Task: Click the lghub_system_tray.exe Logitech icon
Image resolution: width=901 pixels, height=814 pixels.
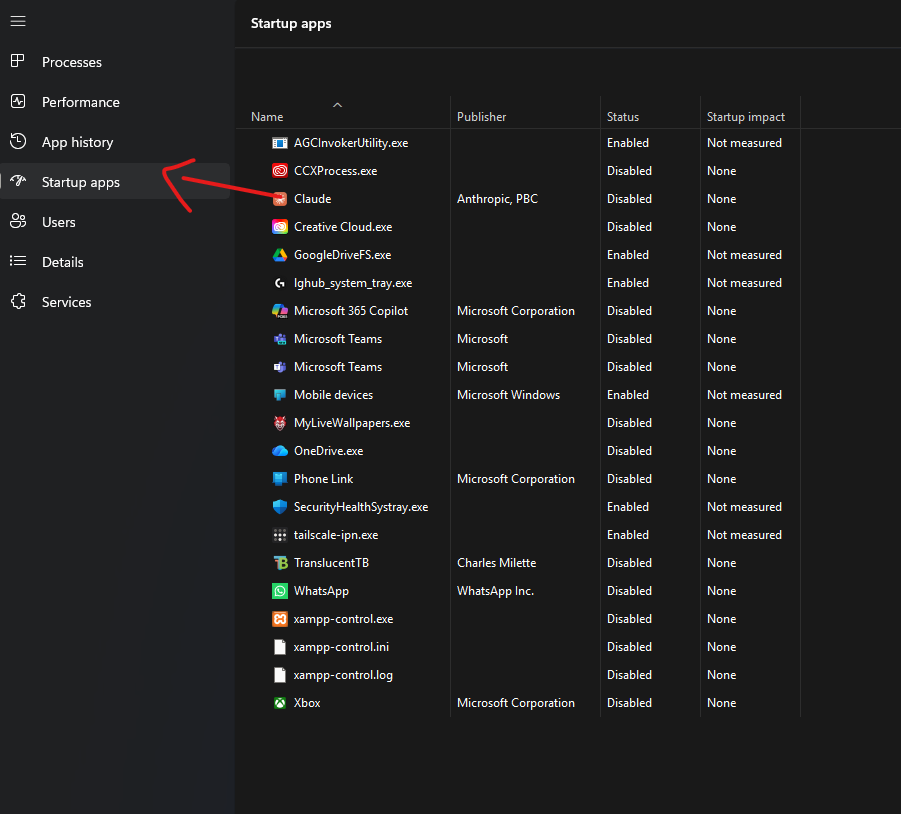Action: click(280, 283)
